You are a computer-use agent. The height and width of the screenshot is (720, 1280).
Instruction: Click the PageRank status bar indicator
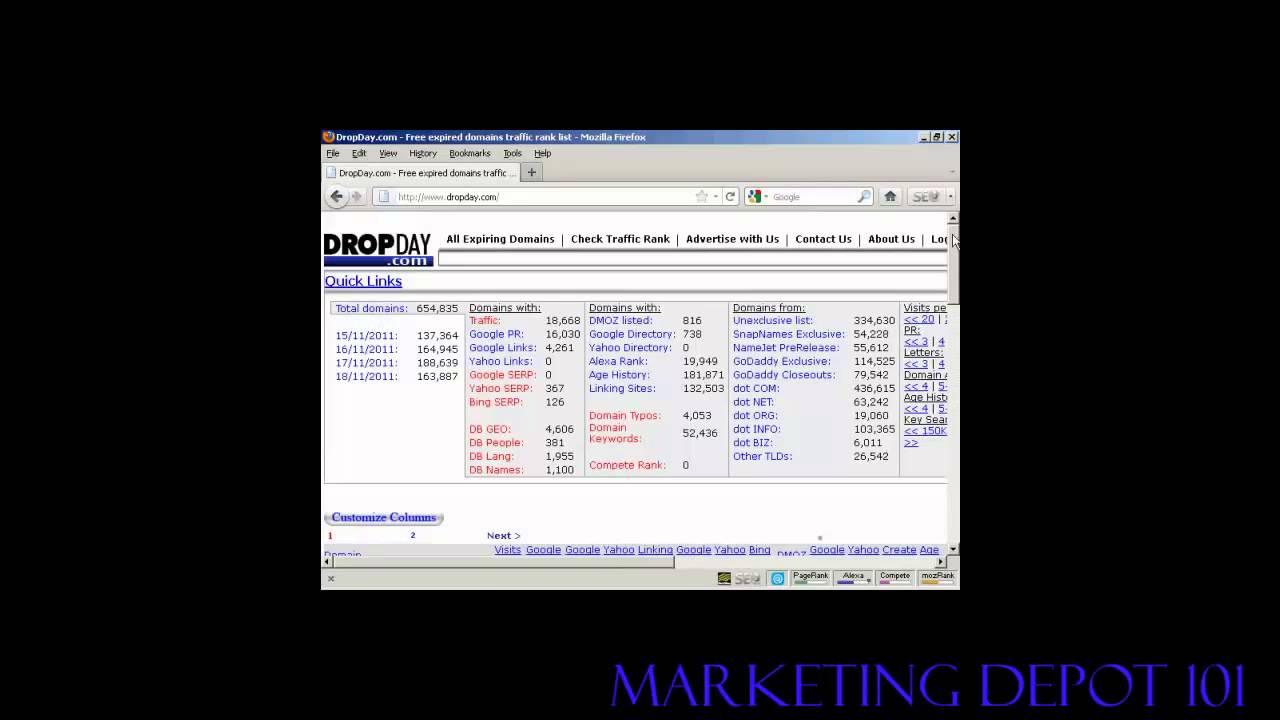click(810, 578)
